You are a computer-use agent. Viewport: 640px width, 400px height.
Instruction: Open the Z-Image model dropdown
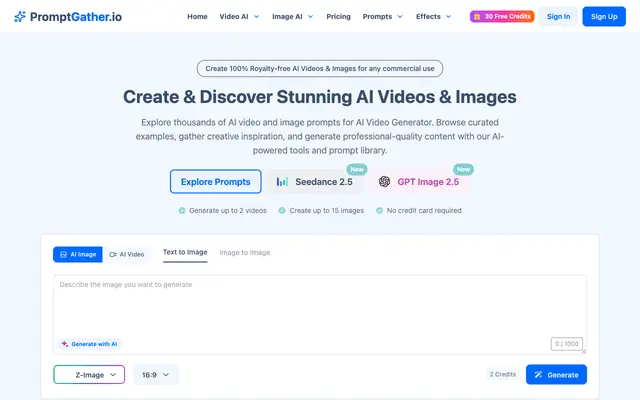(89, 375)
